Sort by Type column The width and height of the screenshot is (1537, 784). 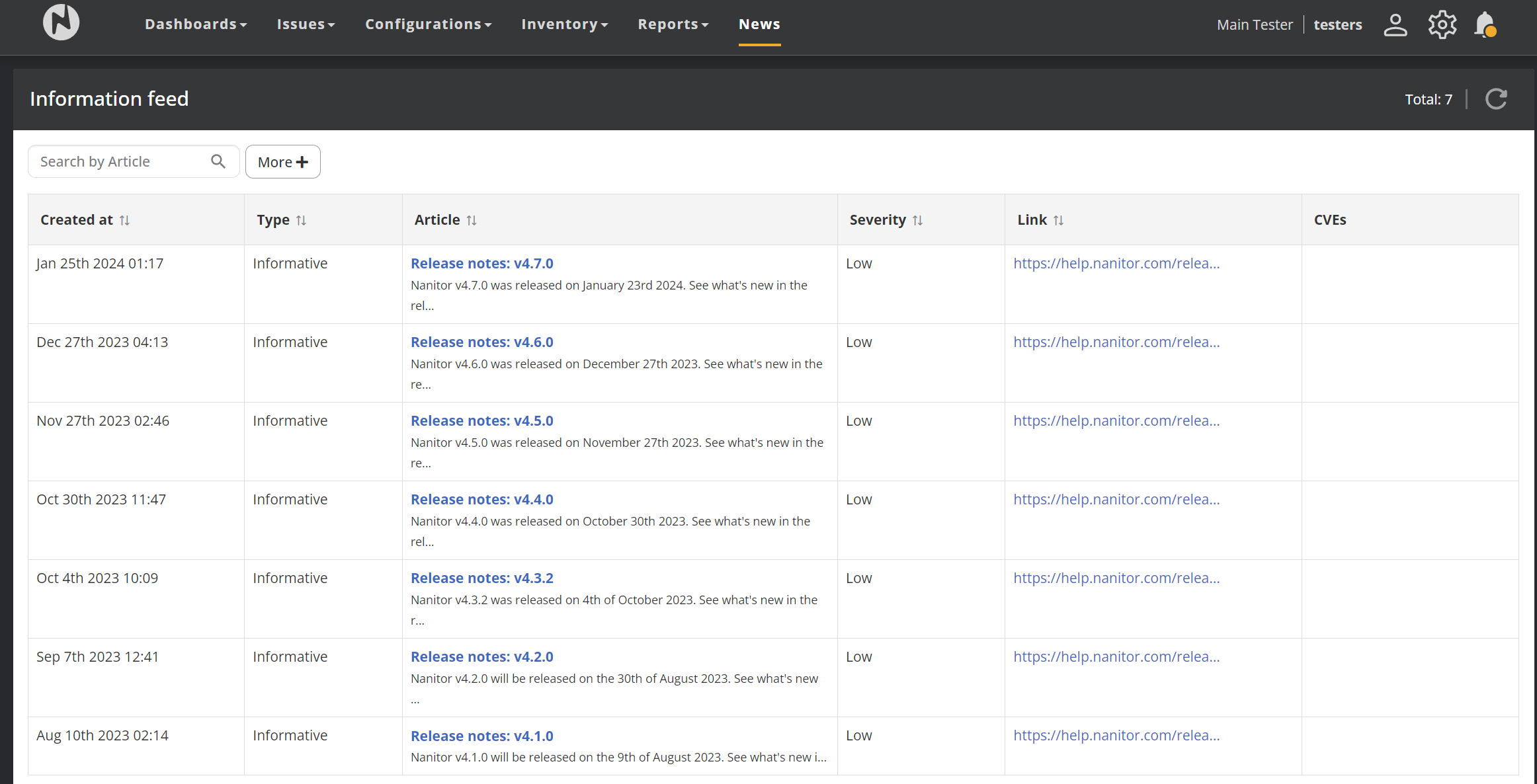pyautogui.click(x=301, y=220)
